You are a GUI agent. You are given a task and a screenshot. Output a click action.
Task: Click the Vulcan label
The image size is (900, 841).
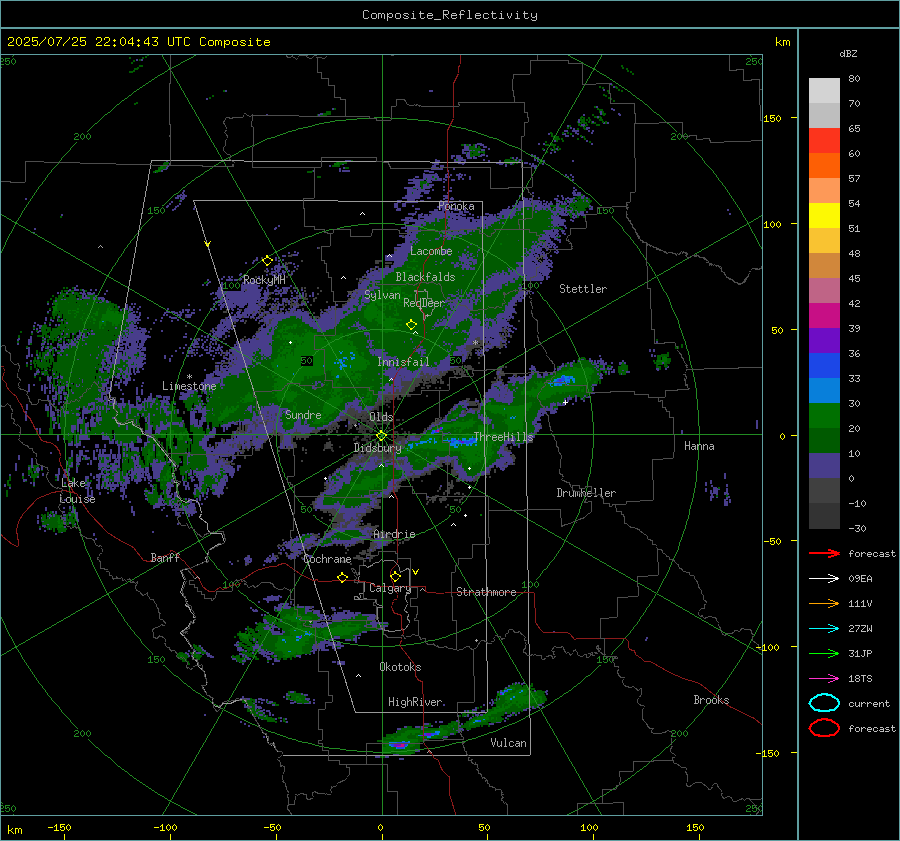coord(509,743)
